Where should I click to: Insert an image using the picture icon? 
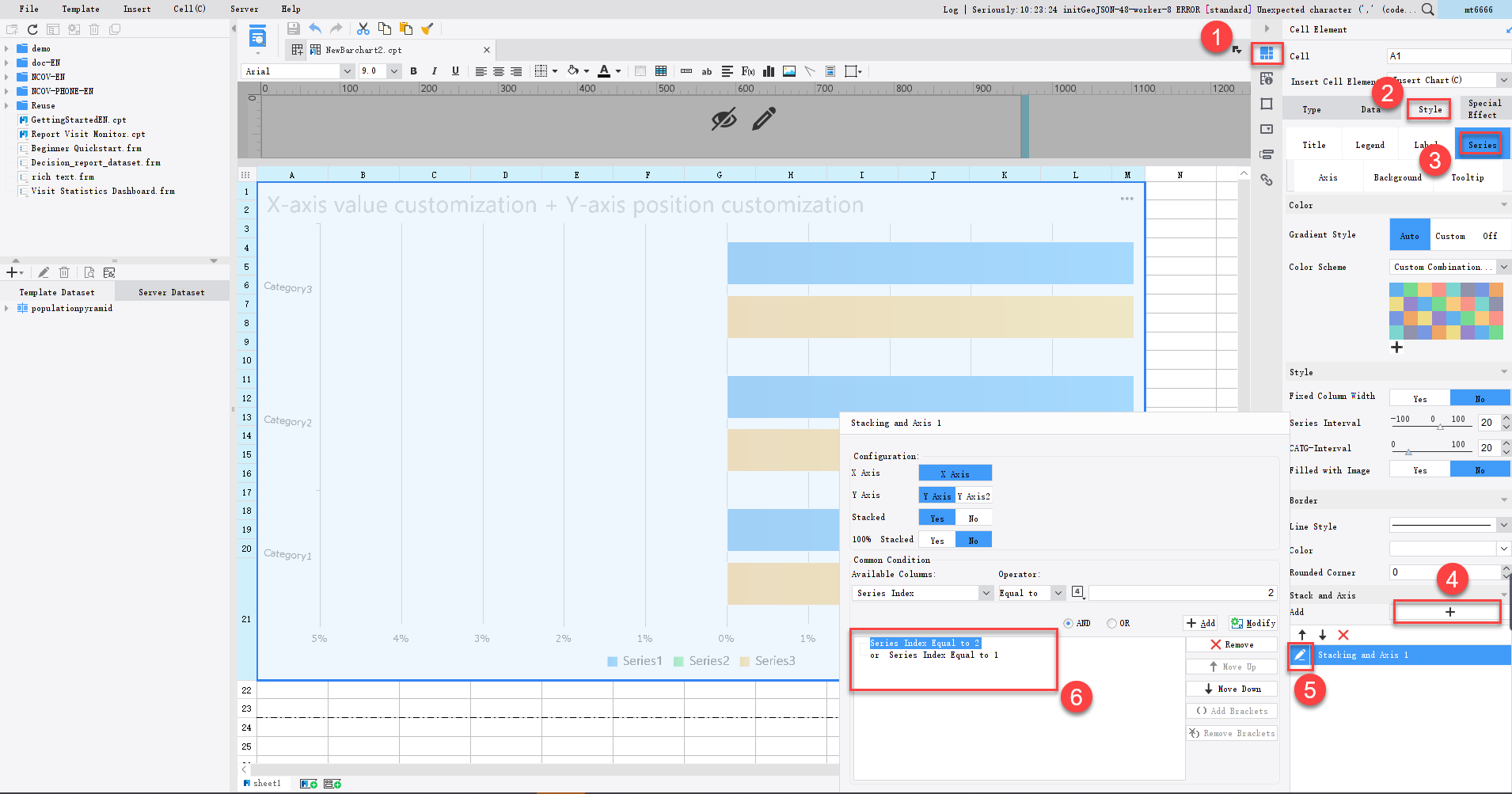(788, 71)
